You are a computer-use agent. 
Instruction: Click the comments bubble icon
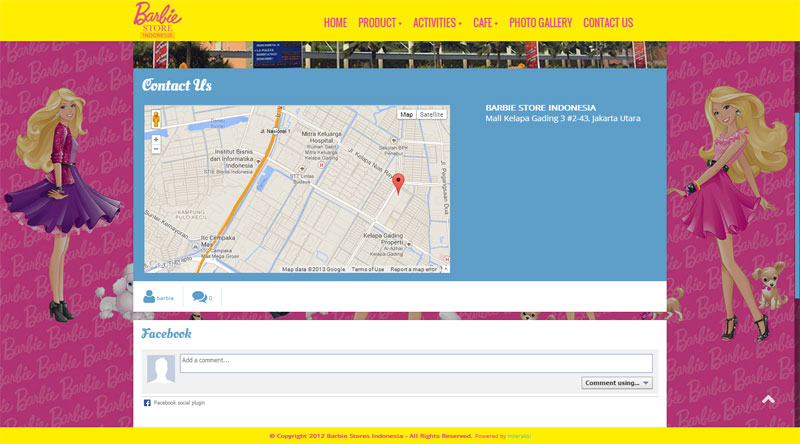pyautogui.click(x=199, y=297)
